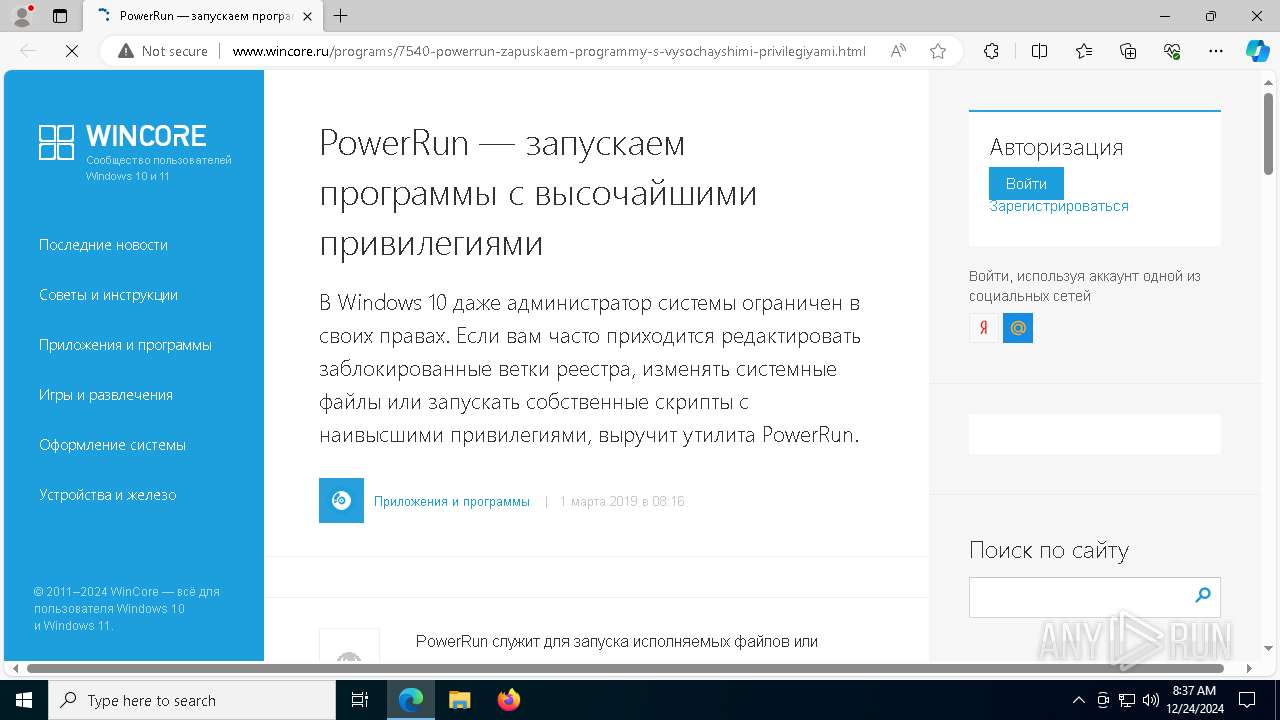This screenshot has height=720, width=1280.
Task: Click the article category disc icon
Action: pos(341,500)
